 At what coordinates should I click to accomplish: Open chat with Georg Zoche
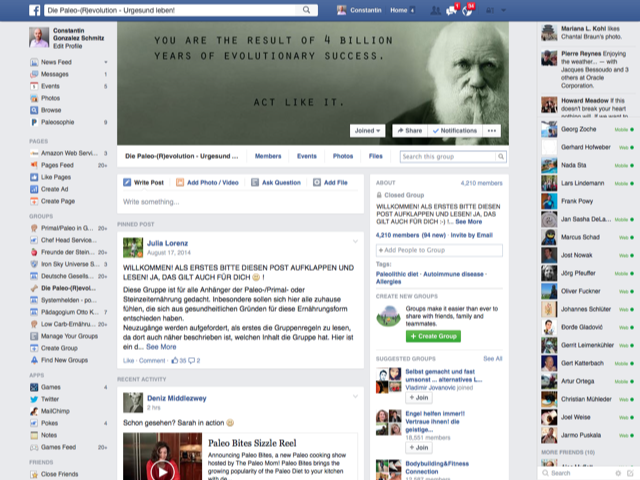pos(588,129)
